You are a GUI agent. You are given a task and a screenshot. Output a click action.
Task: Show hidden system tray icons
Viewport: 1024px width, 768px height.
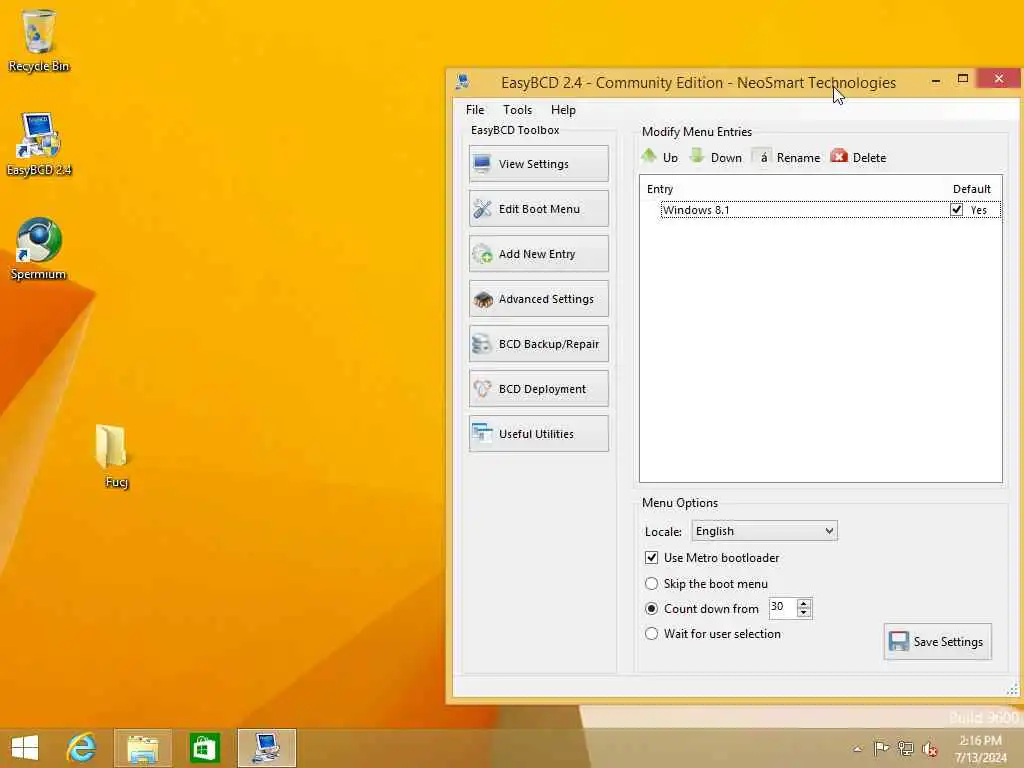(857, 749)
